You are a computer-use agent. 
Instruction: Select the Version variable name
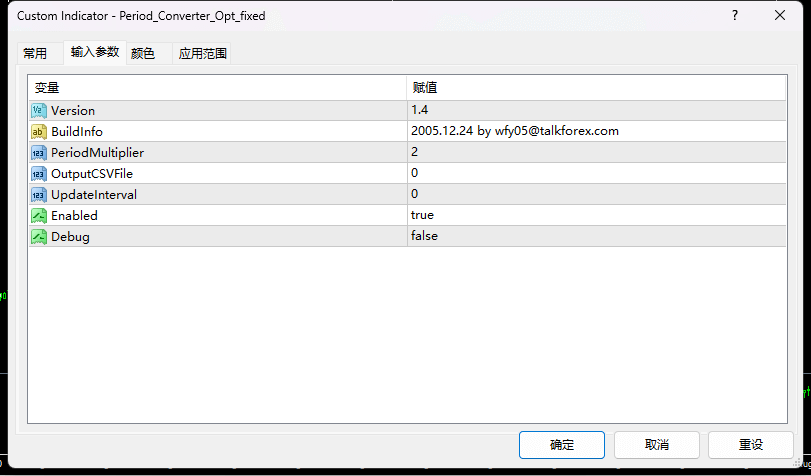point(73,111)
